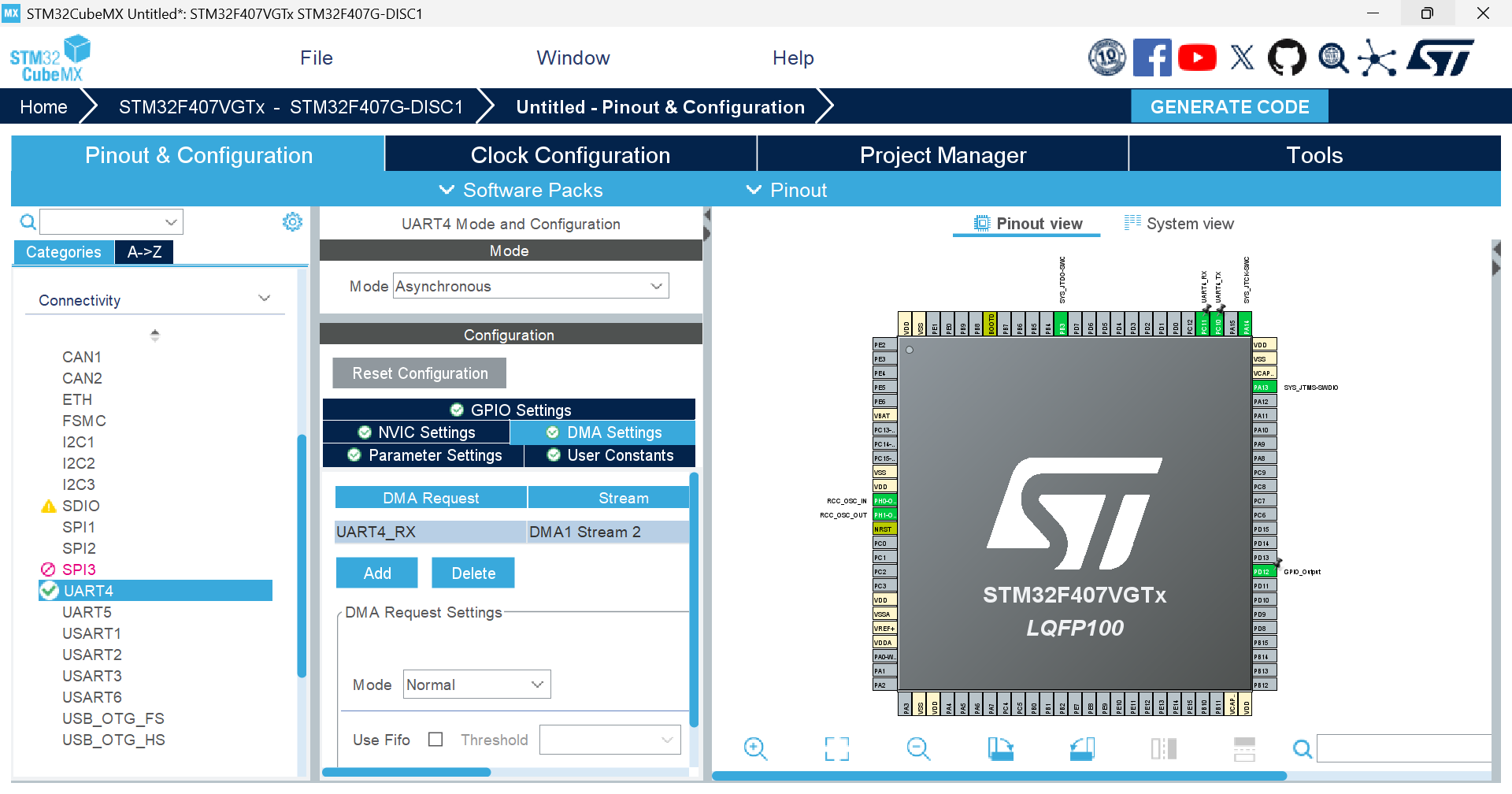The image size is (1512, 794).
Task: Toggle vertical flip chip view icon
Action: click(x=1163, y=748)
